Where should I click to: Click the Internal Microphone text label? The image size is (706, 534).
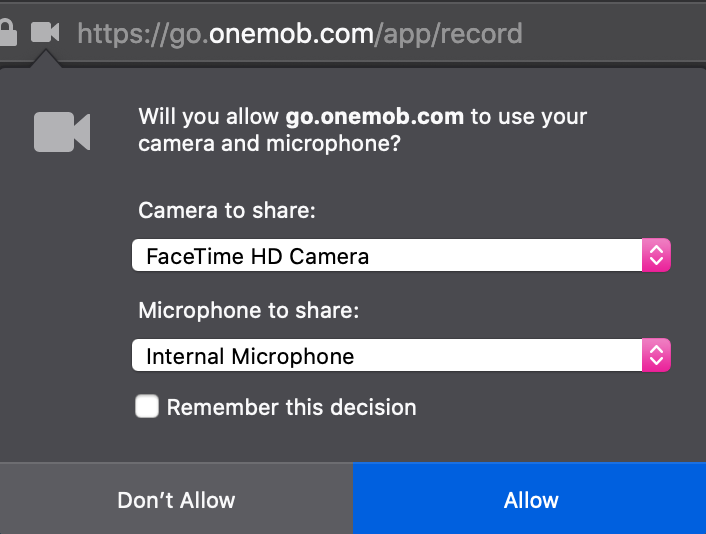pyautogui.click(x=250, y=356)
